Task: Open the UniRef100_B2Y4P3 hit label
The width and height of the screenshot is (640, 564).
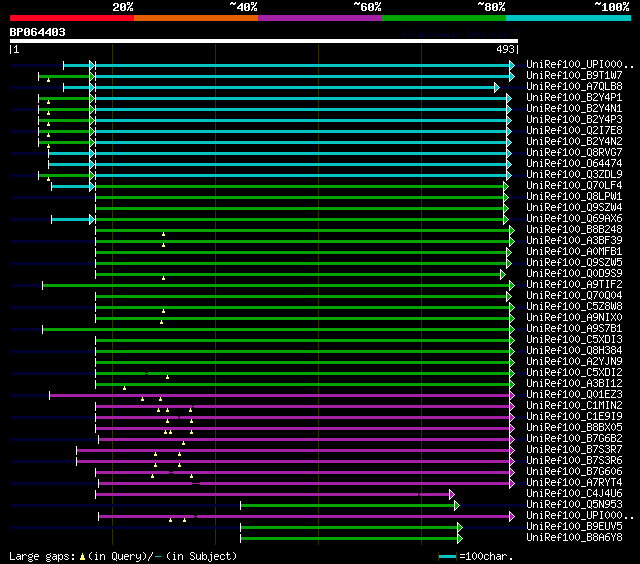Action: 574,120
